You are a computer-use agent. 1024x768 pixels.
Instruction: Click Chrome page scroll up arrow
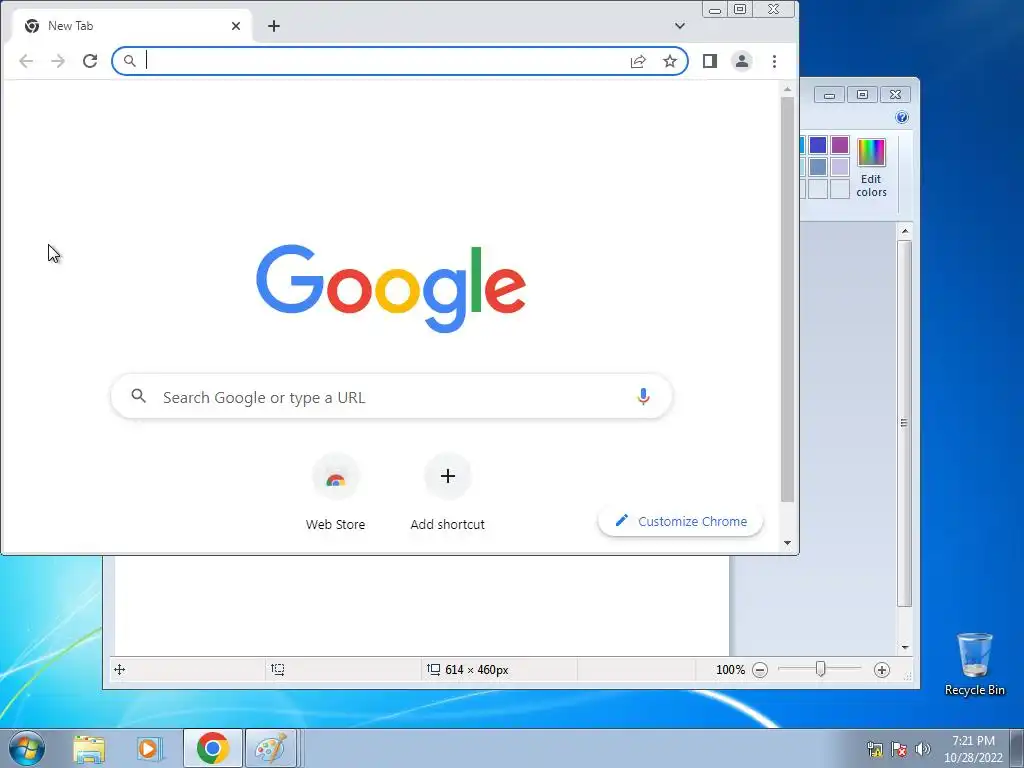point(788,89)
